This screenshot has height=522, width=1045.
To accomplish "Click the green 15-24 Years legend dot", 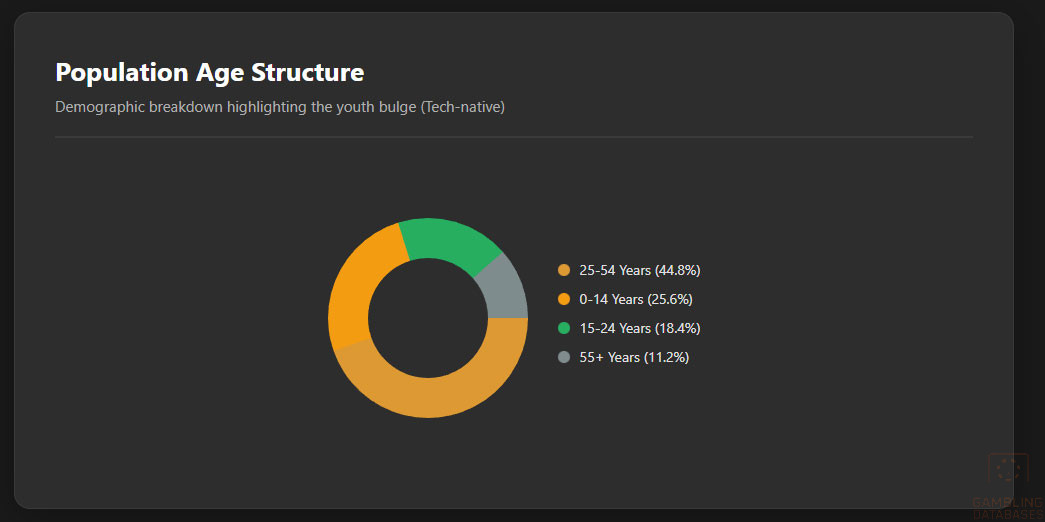I will point(564,328).
